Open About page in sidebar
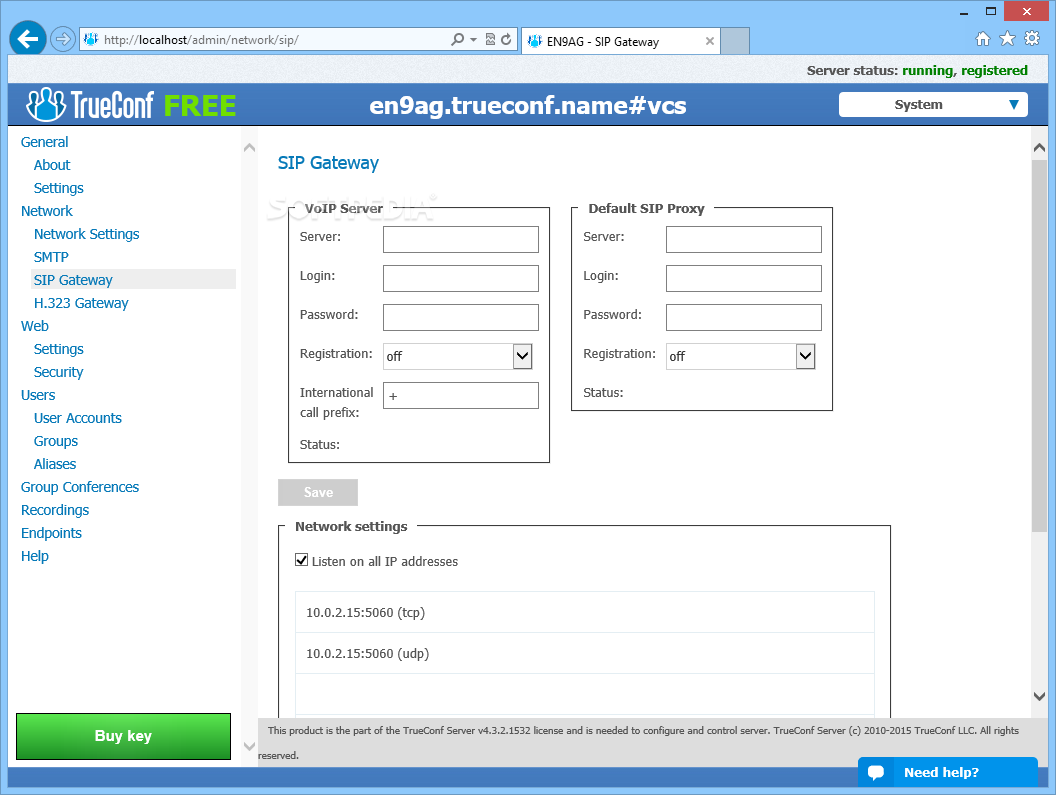The image size is (1056, 795). pos(52,165)
